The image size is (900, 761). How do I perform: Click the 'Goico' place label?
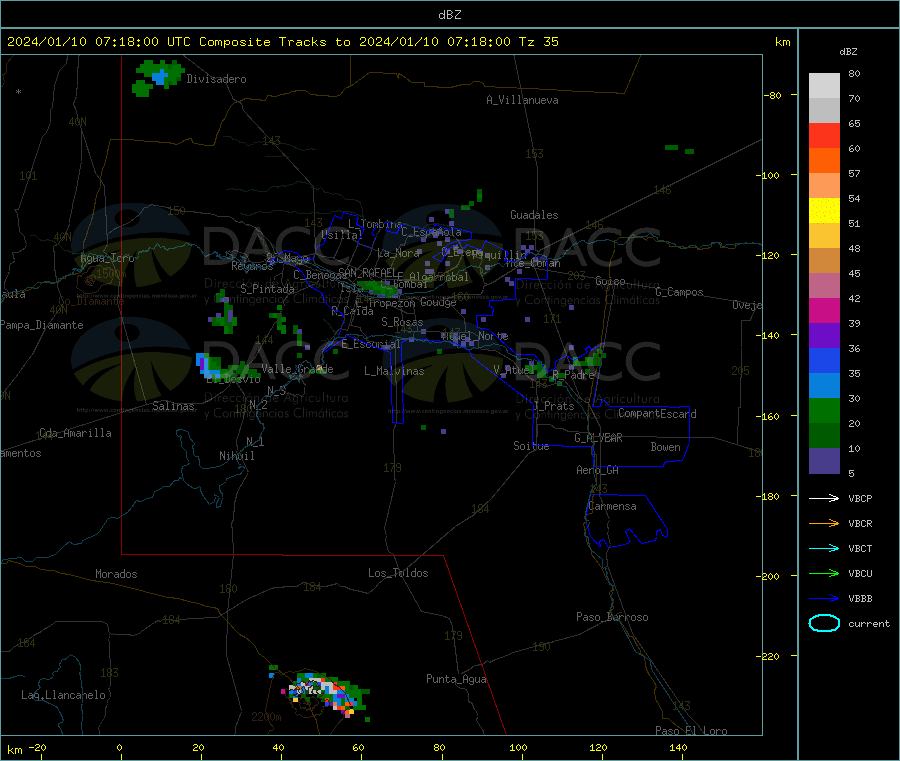(x=610, y=281)
